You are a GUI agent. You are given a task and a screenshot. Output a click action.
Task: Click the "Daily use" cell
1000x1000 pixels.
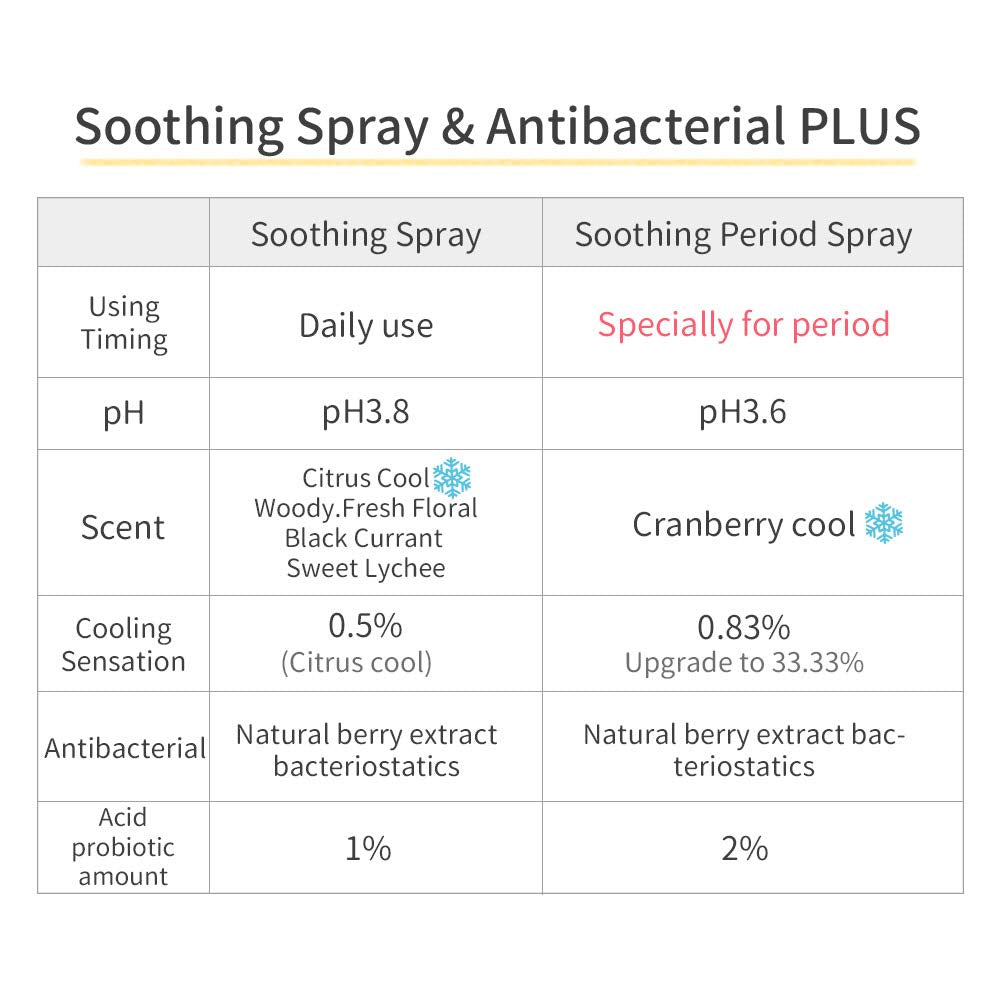pyautogui.click(x=366, y=325)
